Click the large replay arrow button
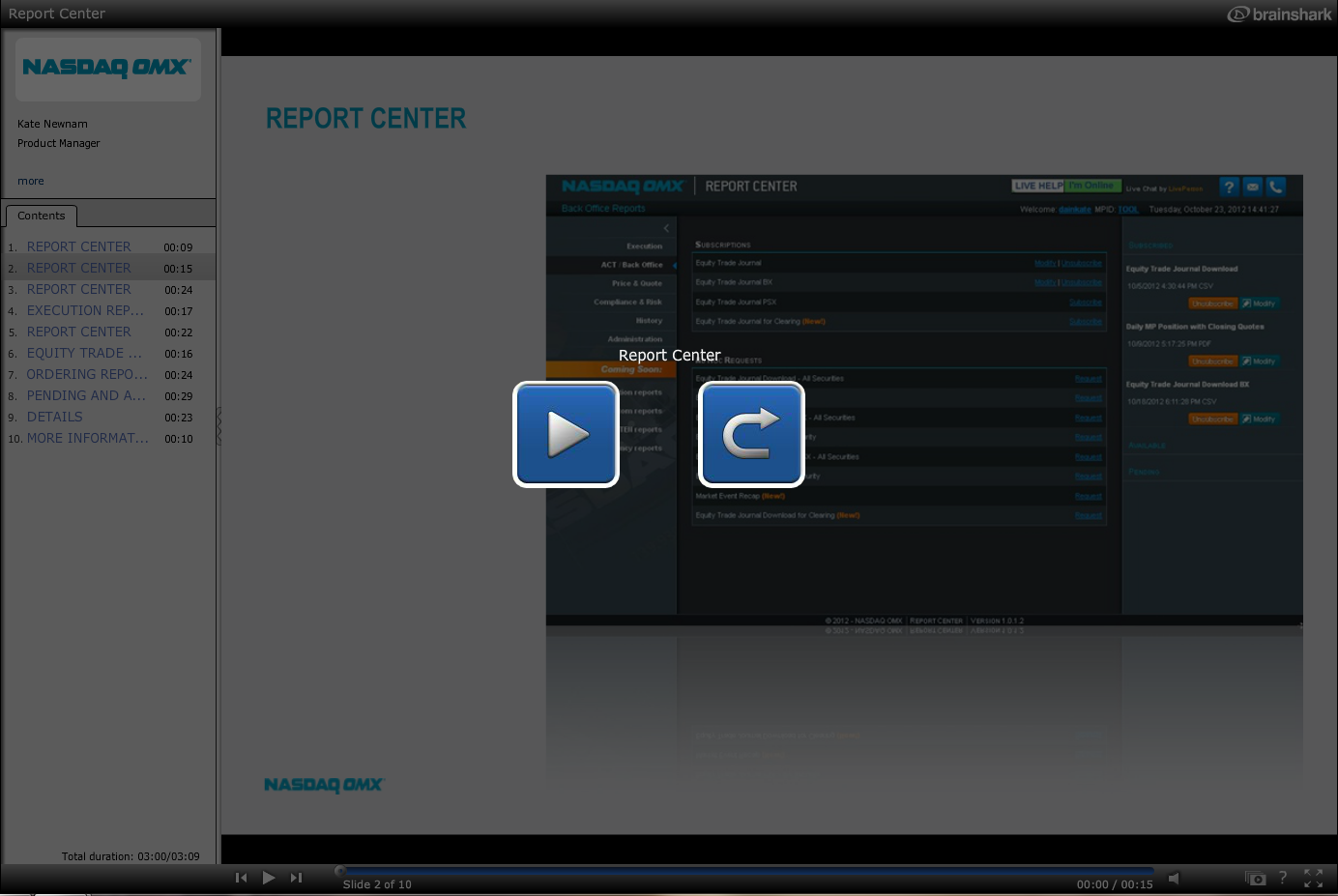This screenshot has width=1338, height=896. (751, 434)
